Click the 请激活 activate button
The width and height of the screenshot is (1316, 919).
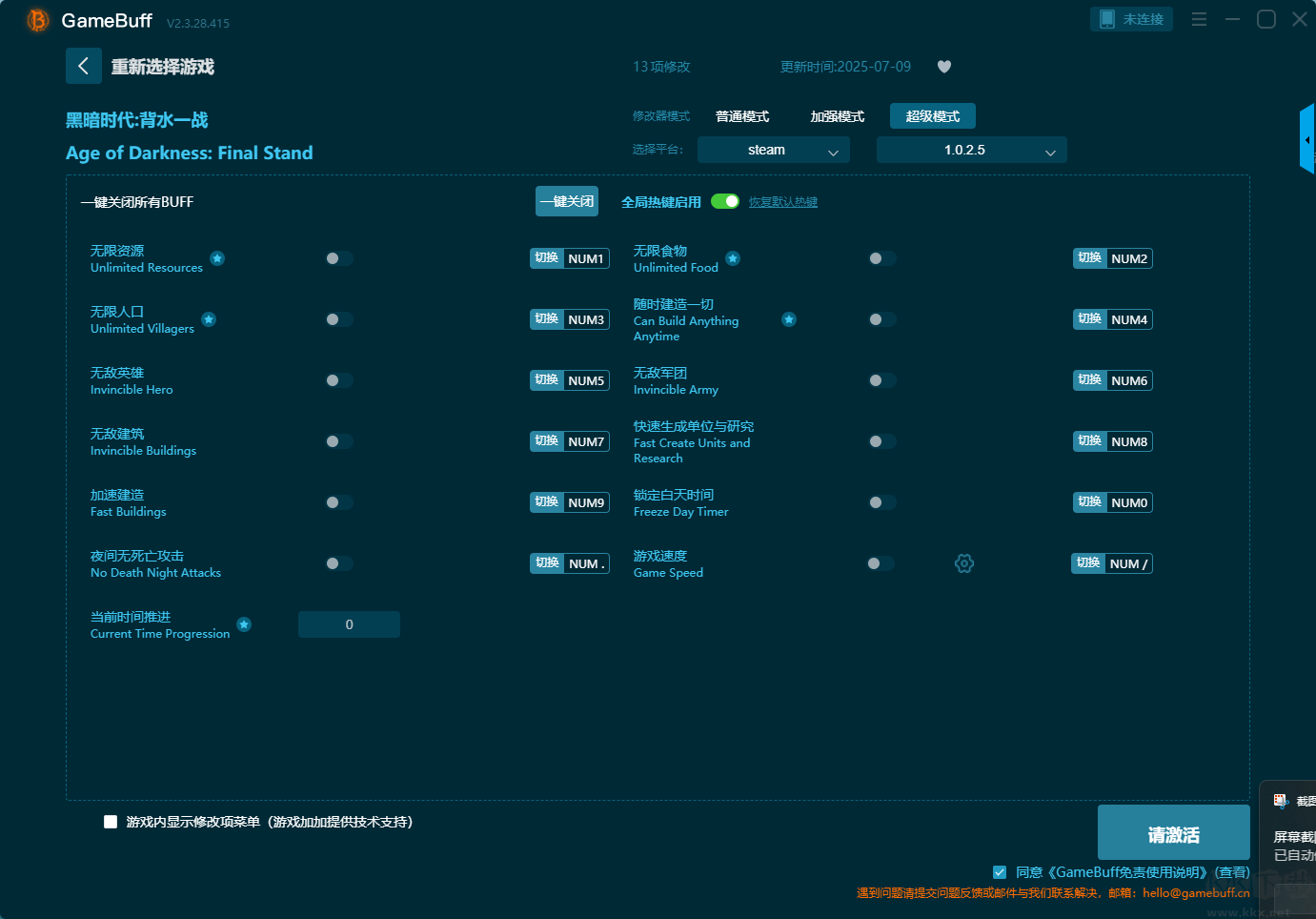point(1174,832)
